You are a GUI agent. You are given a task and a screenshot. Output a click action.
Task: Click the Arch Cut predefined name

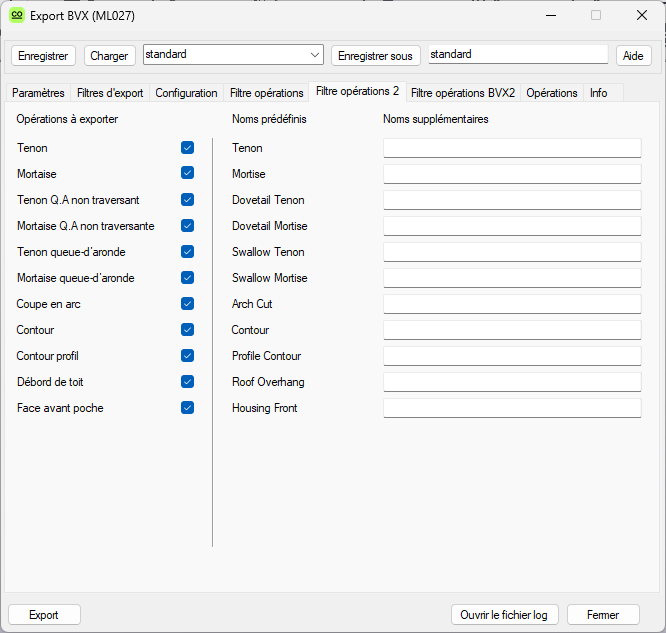point(252,304)
